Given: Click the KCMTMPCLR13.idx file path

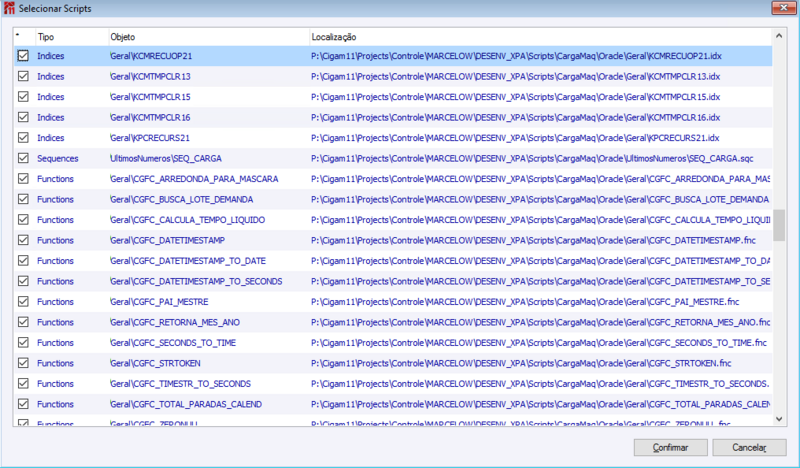Looking at the screenshot, I should (x=516, y=77).
